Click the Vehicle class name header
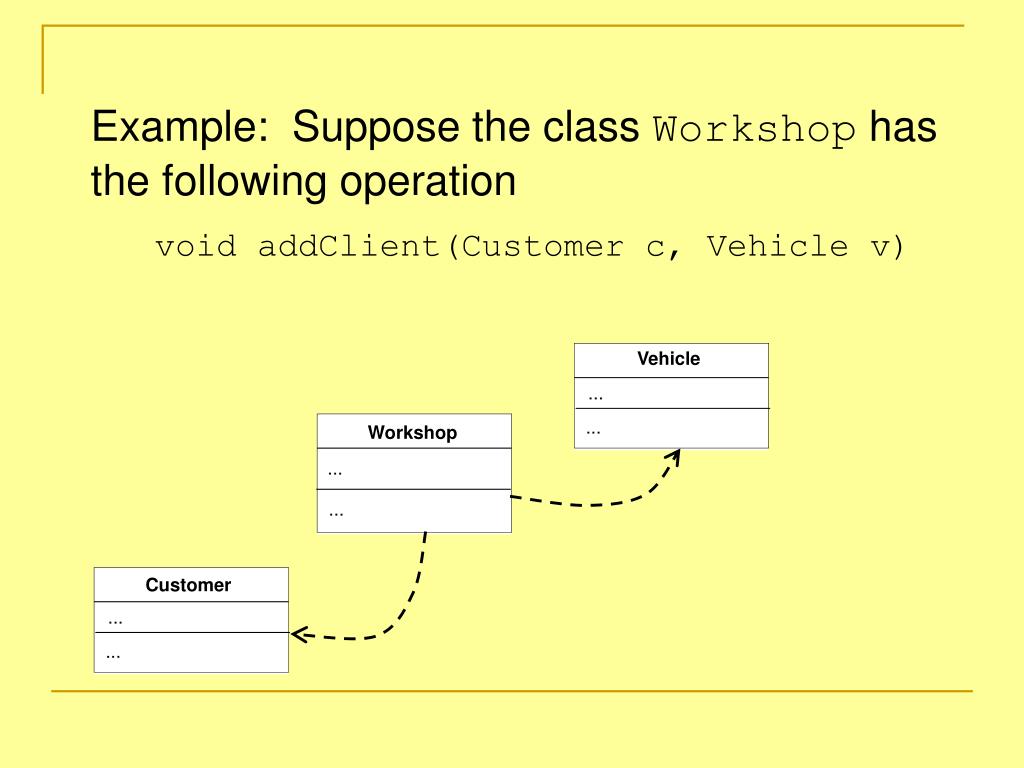 [x=671, y=360]
